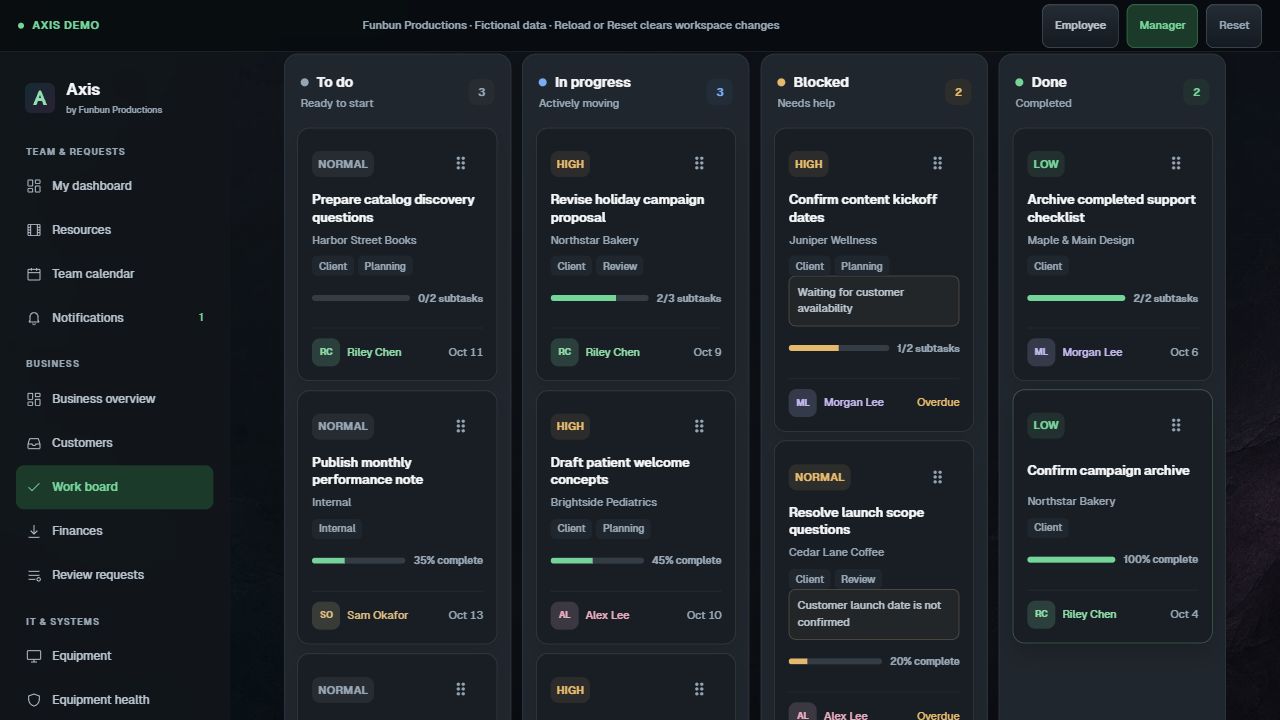
Task: Click Sam Okafor assignee name
Action: click(377, 615)
